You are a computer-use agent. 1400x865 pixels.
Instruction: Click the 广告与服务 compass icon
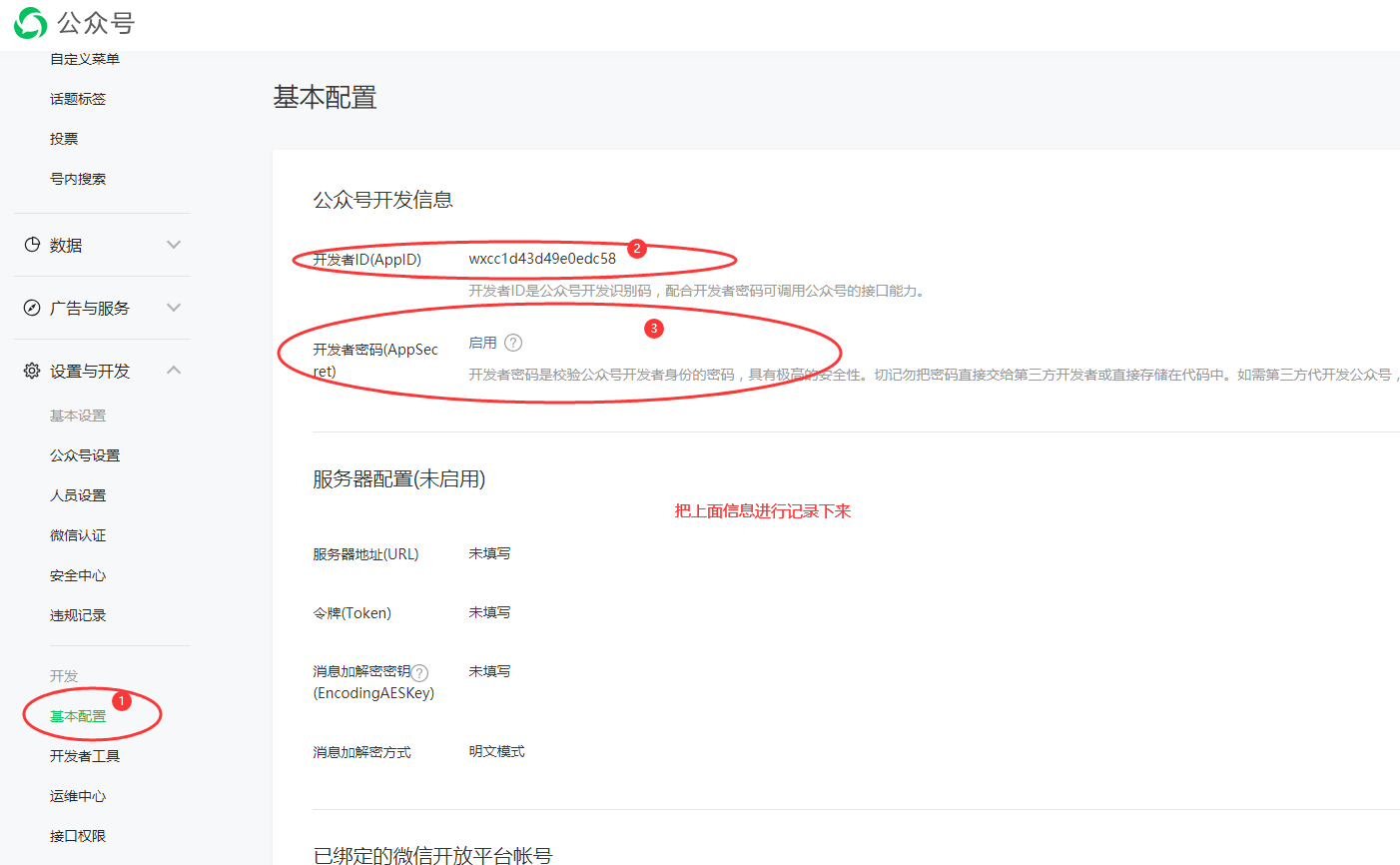click(32, 308)
